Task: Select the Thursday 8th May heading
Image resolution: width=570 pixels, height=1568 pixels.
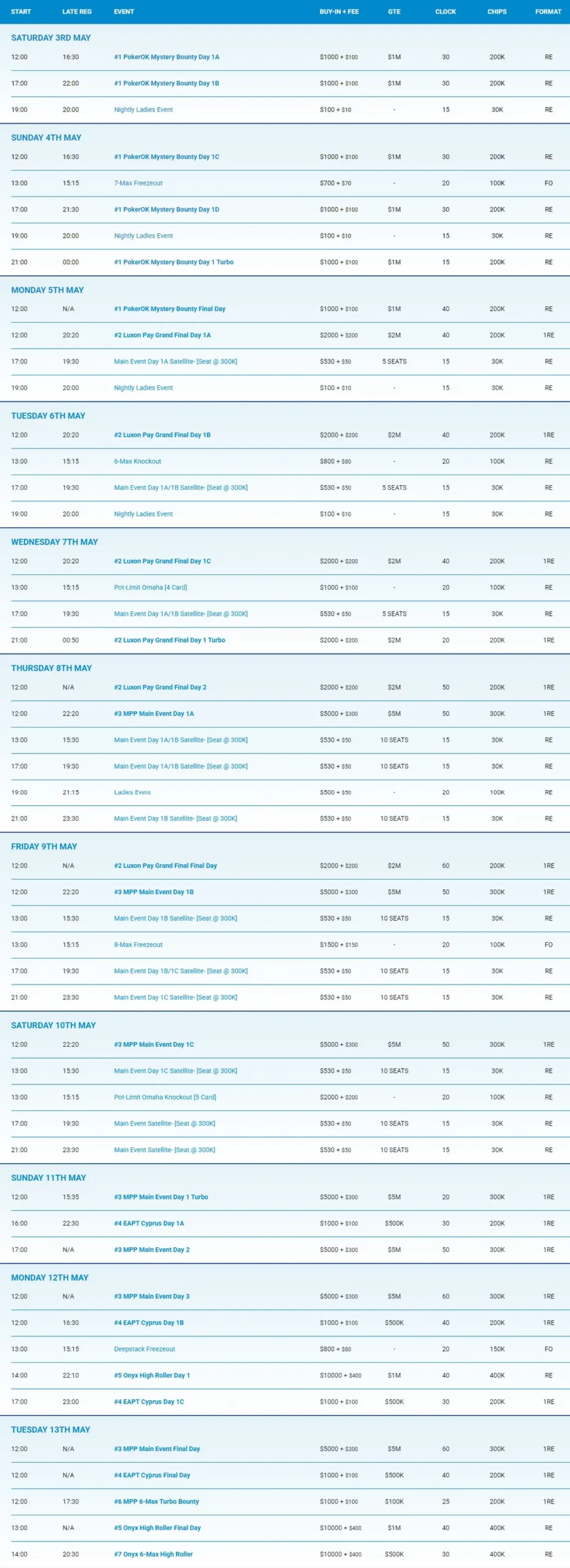Action: point(51,668)
